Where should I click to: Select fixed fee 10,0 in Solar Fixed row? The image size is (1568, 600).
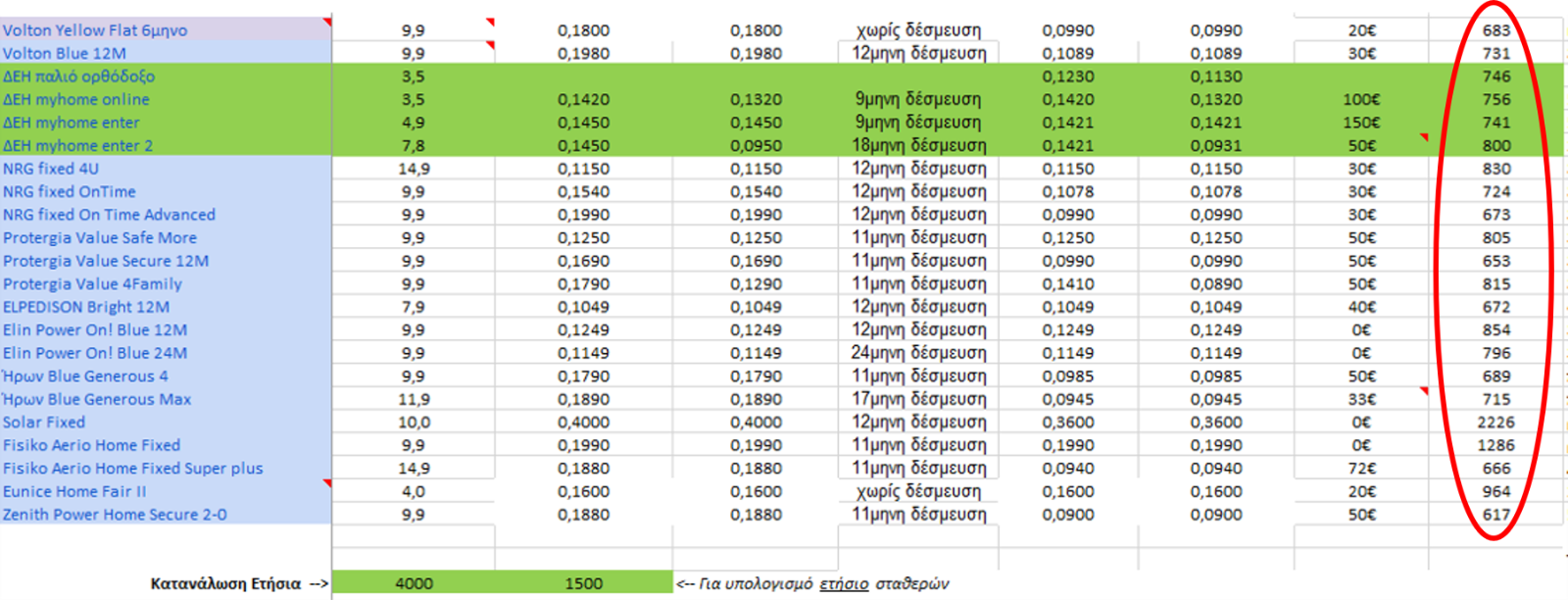pyautogui.click(x=414, y=423)
